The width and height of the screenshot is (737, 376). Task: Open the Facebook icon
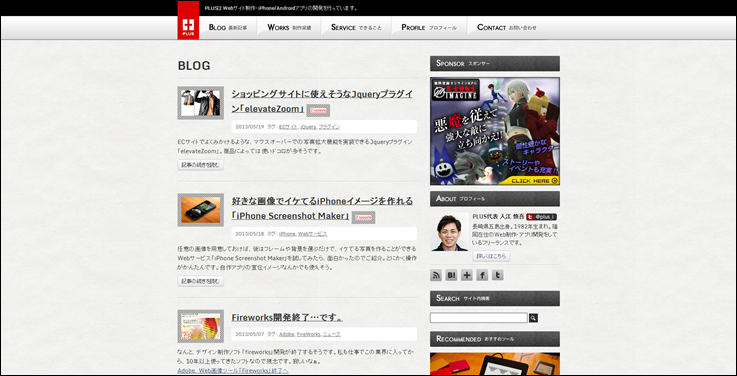[x=482, y=275]
